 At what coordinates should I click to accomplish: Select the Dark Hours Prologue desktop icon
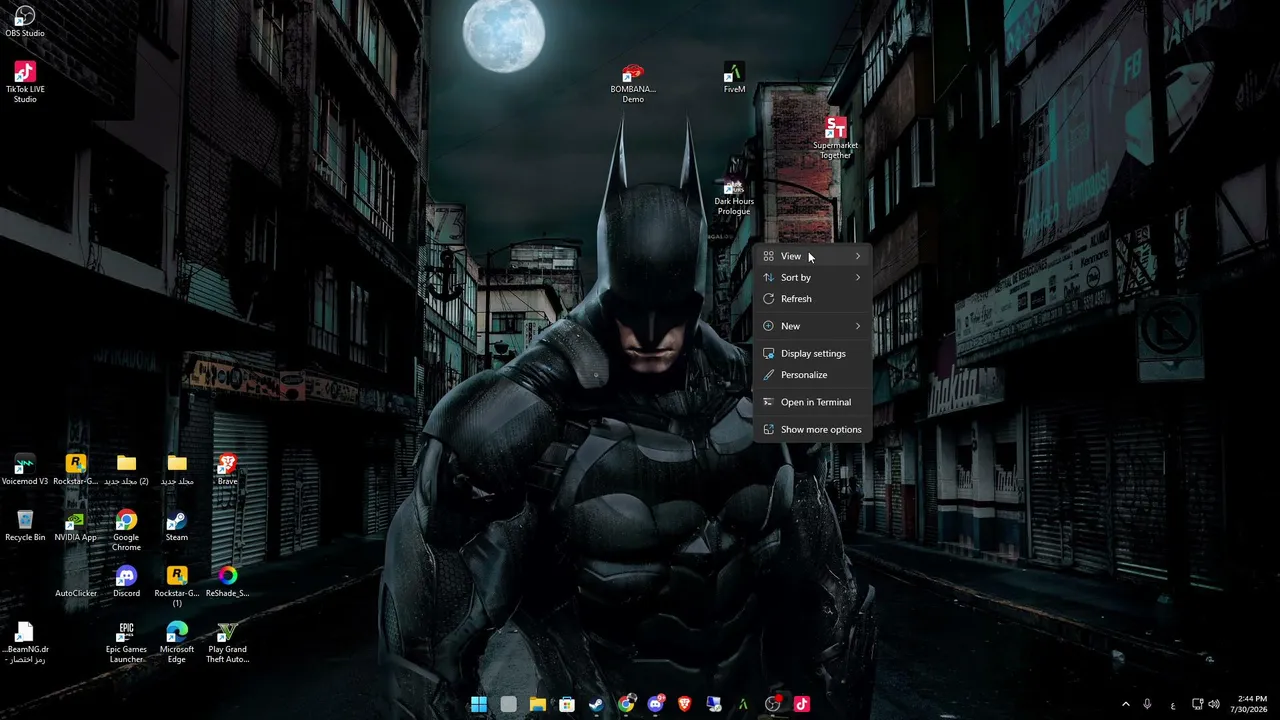[x=734, y=195]
